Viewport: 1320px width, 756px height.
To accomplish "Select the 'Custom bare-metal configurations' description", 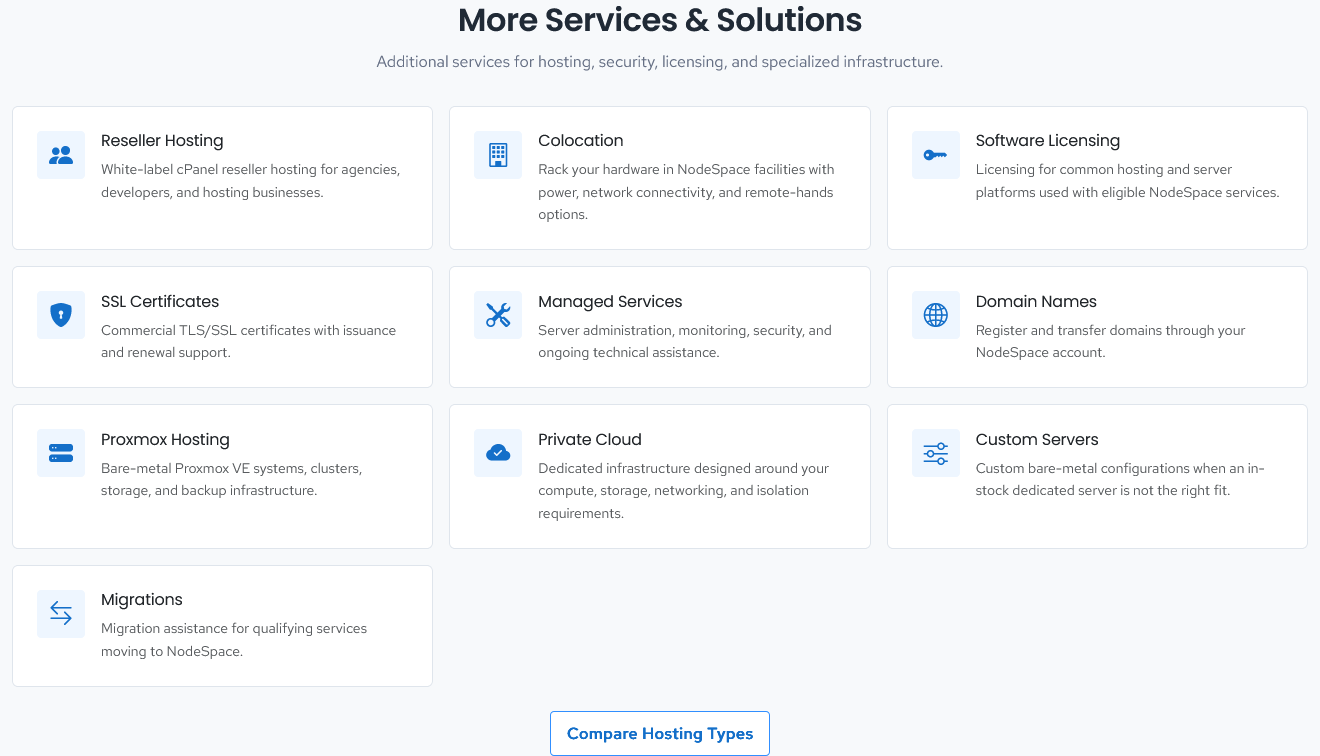I will click(x=1121, y=479).
